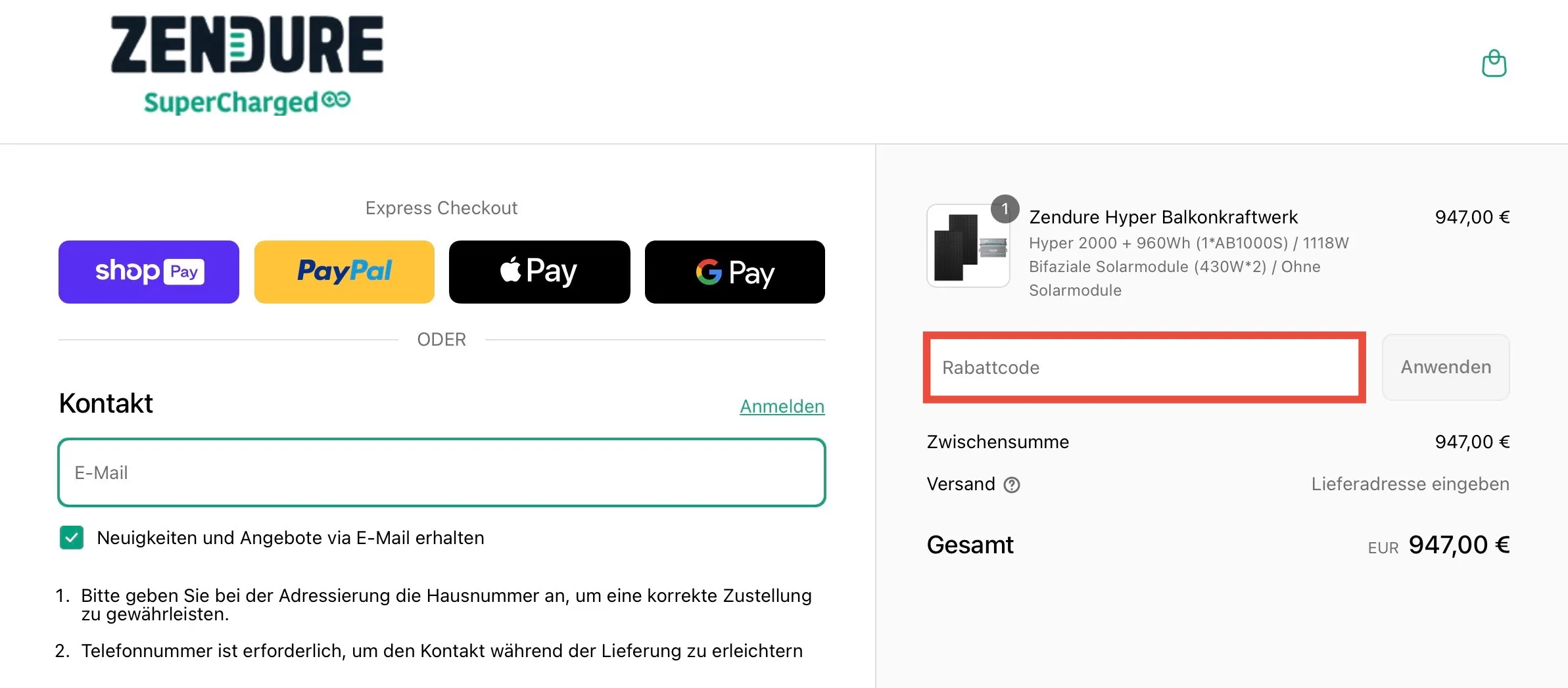The height and width of the screenshot is (688, 1568).
Task: Open the Versand help question-mark icon
Action: 1012,485
